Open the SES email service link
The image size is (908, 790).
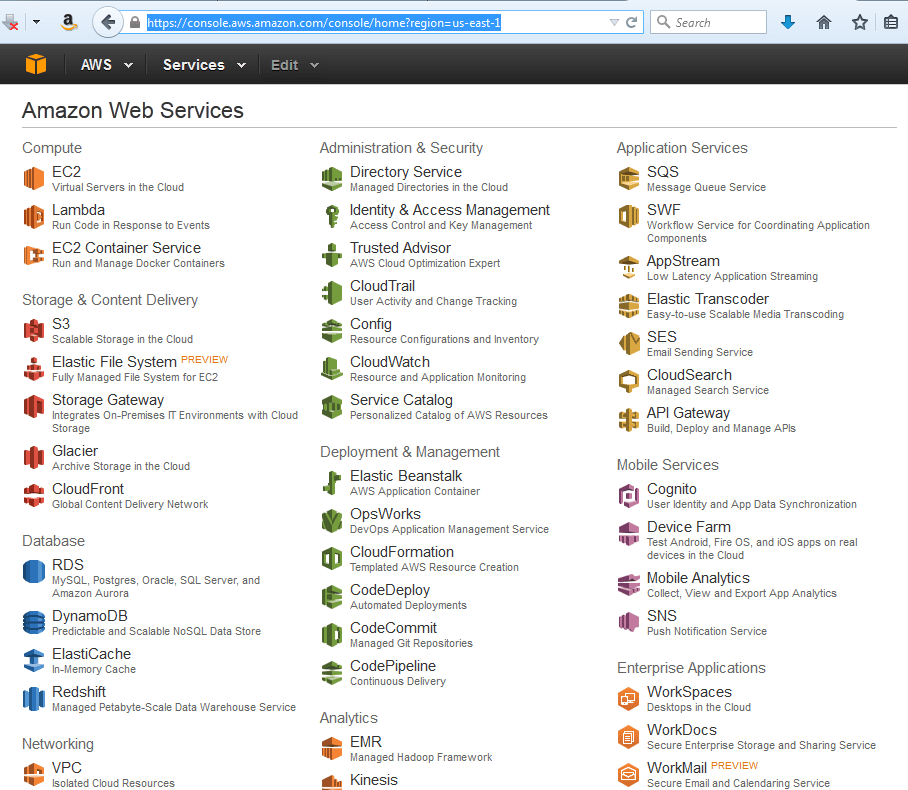(661, 337)
